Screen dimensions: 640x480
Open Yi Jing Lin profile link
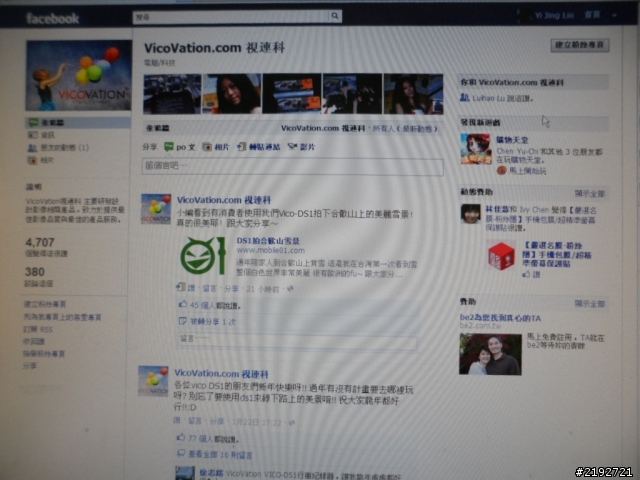tap(554, 16)
